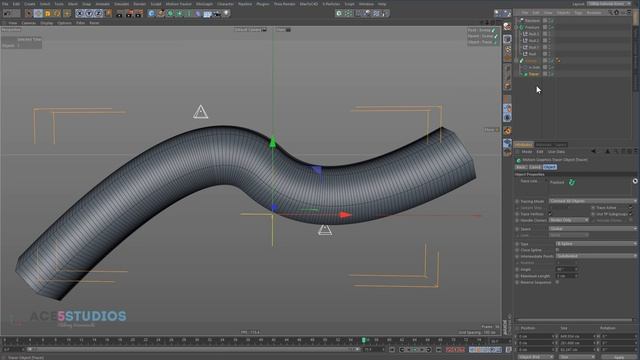Switch to Basic tab in attributes
Screen dimensions: 640x360
(x=521, y=167)
